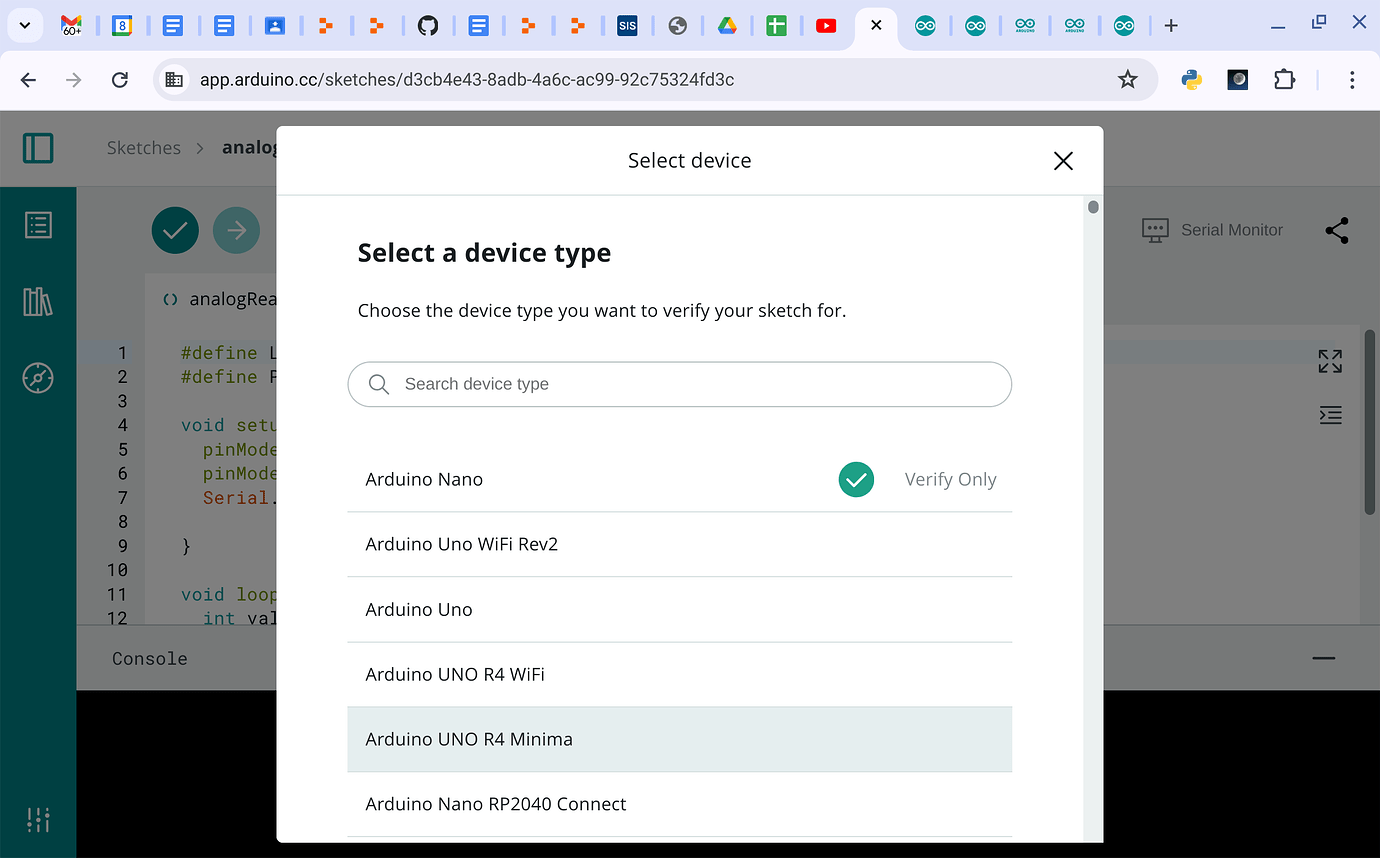Collapse the left sidebar with the panel toggle
The height and width of the screenshot is (858, 1380).
click(38, 147)
